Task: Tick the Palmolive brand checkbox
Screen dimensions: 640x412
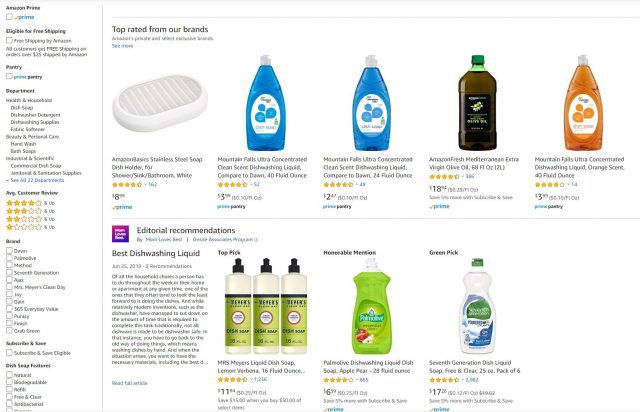Action: pos(9,258)
